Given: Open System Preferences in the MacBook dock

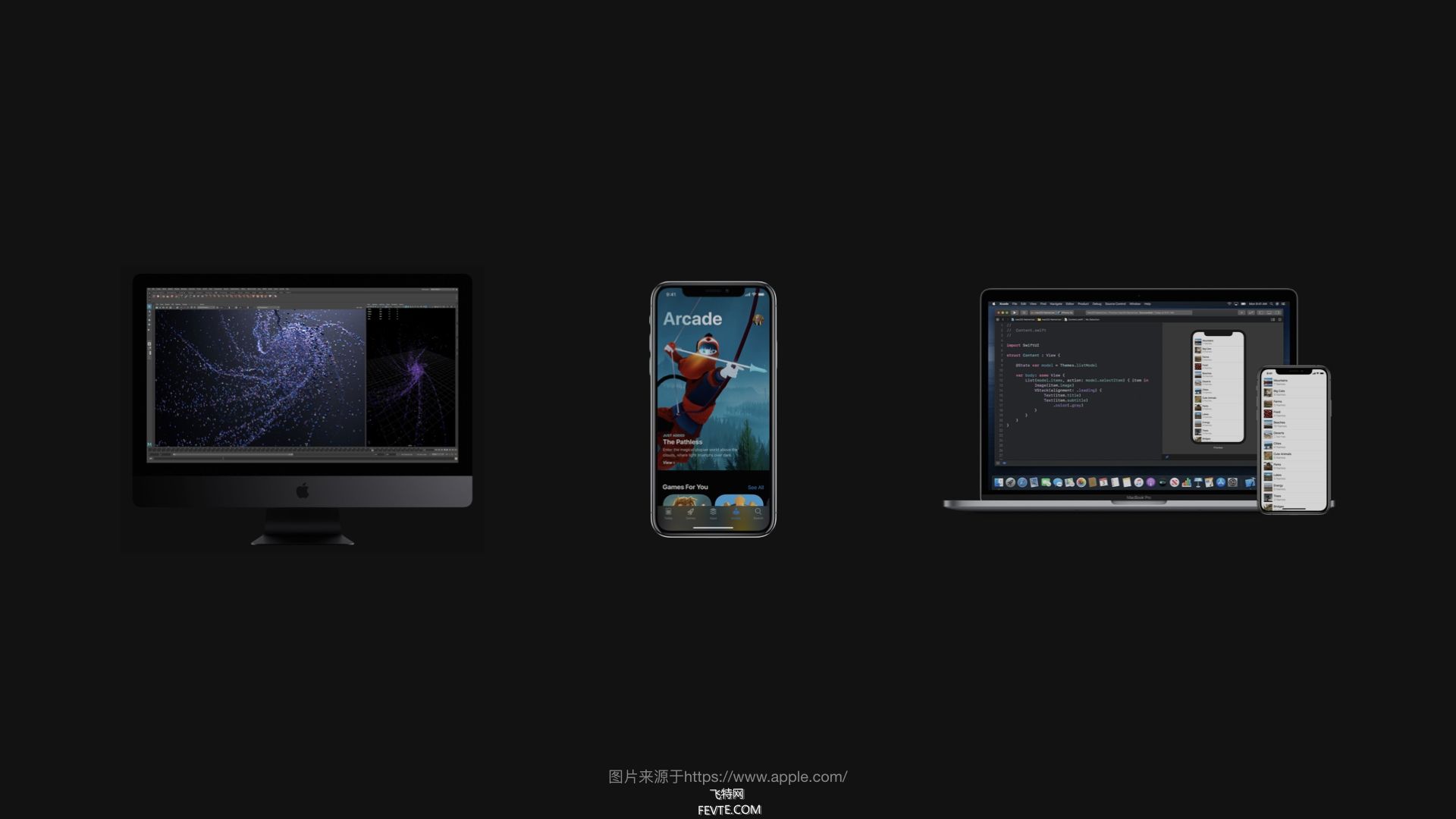Looking at the screenshot, I should (1232, 482).
